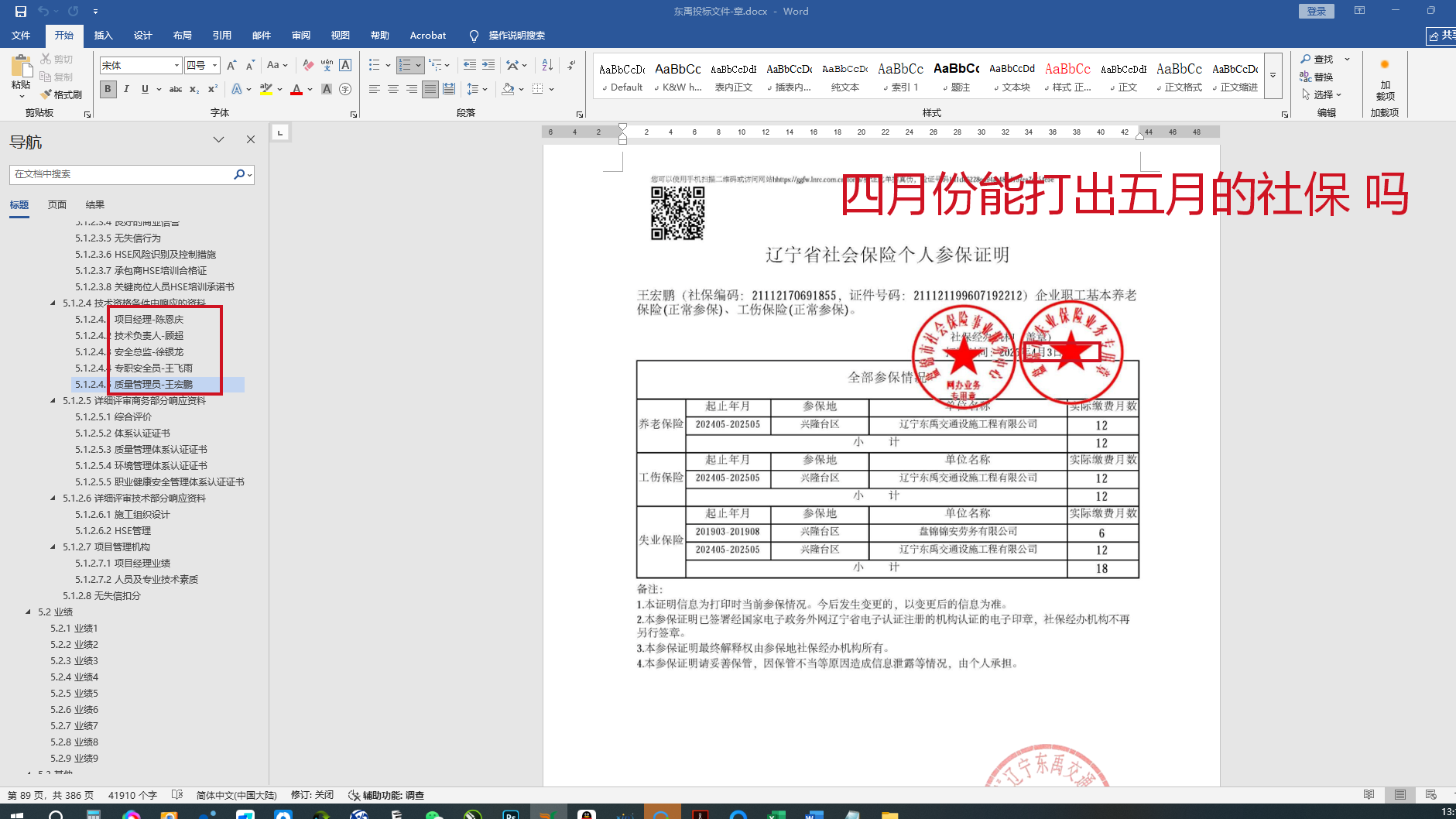The height and width of the screenshot is (819, 1456).
Task: Switch navigation pane to the 页面 (Pages) tab
Action: pyautogui.click(x=57, y=205)
